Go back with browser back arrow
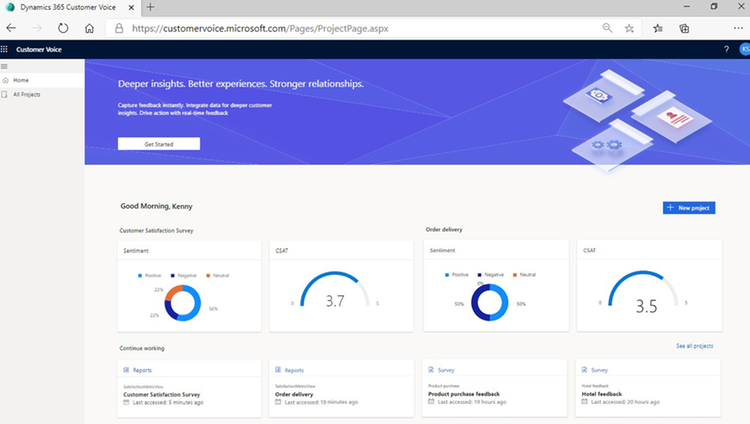The image size is (750, 424). click(11, 28)
